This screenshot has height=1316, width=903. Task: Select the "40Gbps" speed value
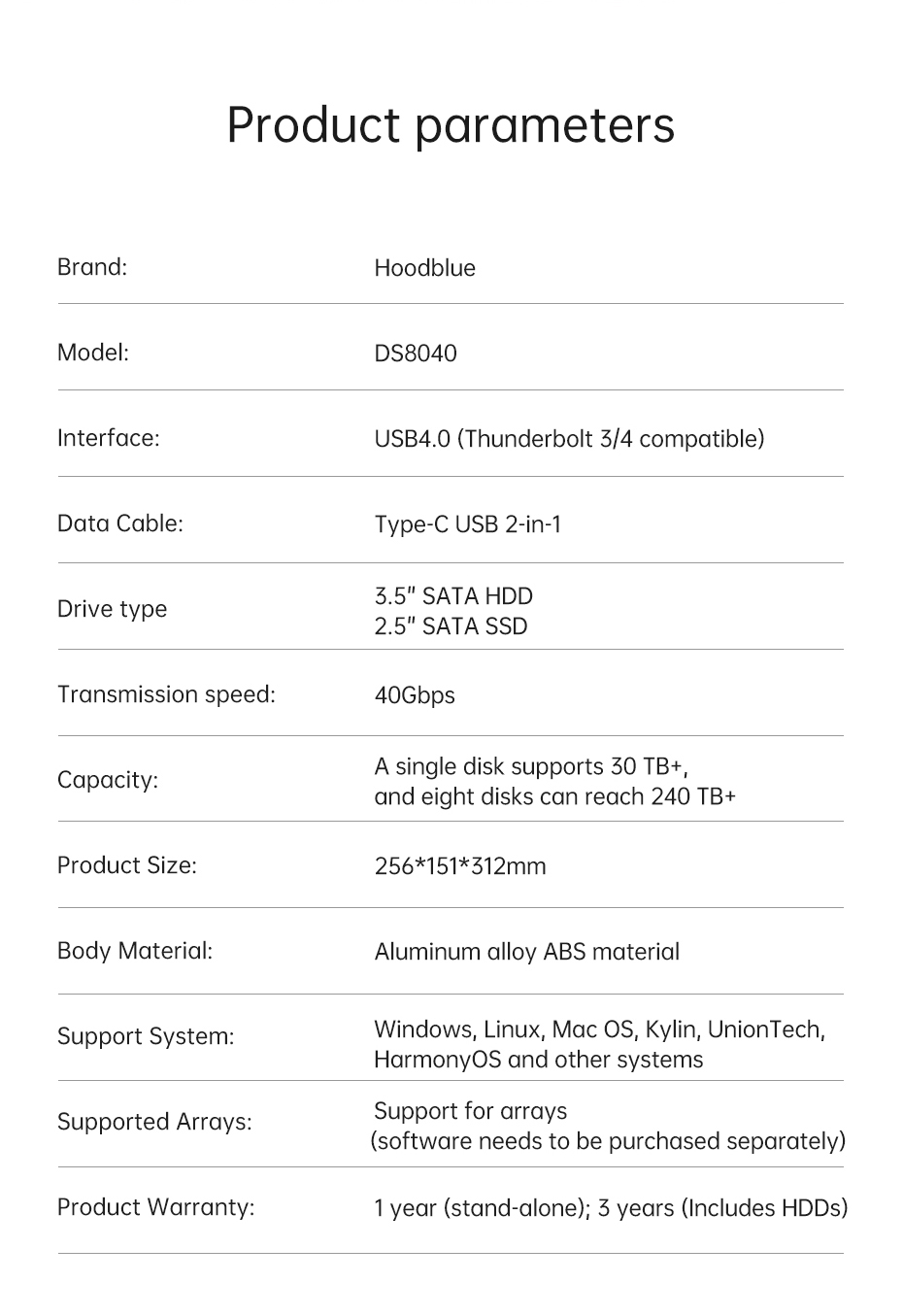pos(415,695)
